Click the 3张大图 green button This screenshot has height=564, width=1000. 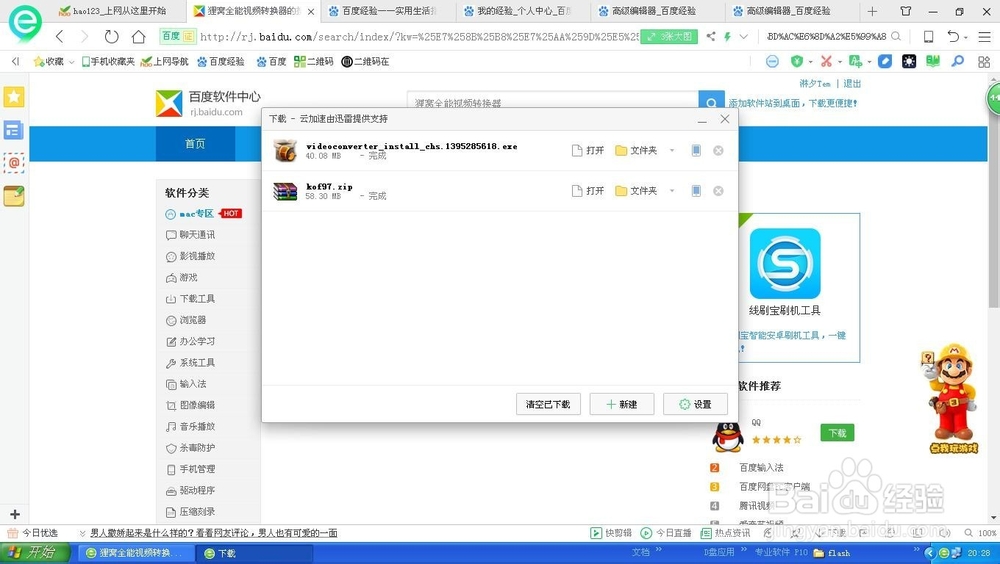[x=669, y=37]
